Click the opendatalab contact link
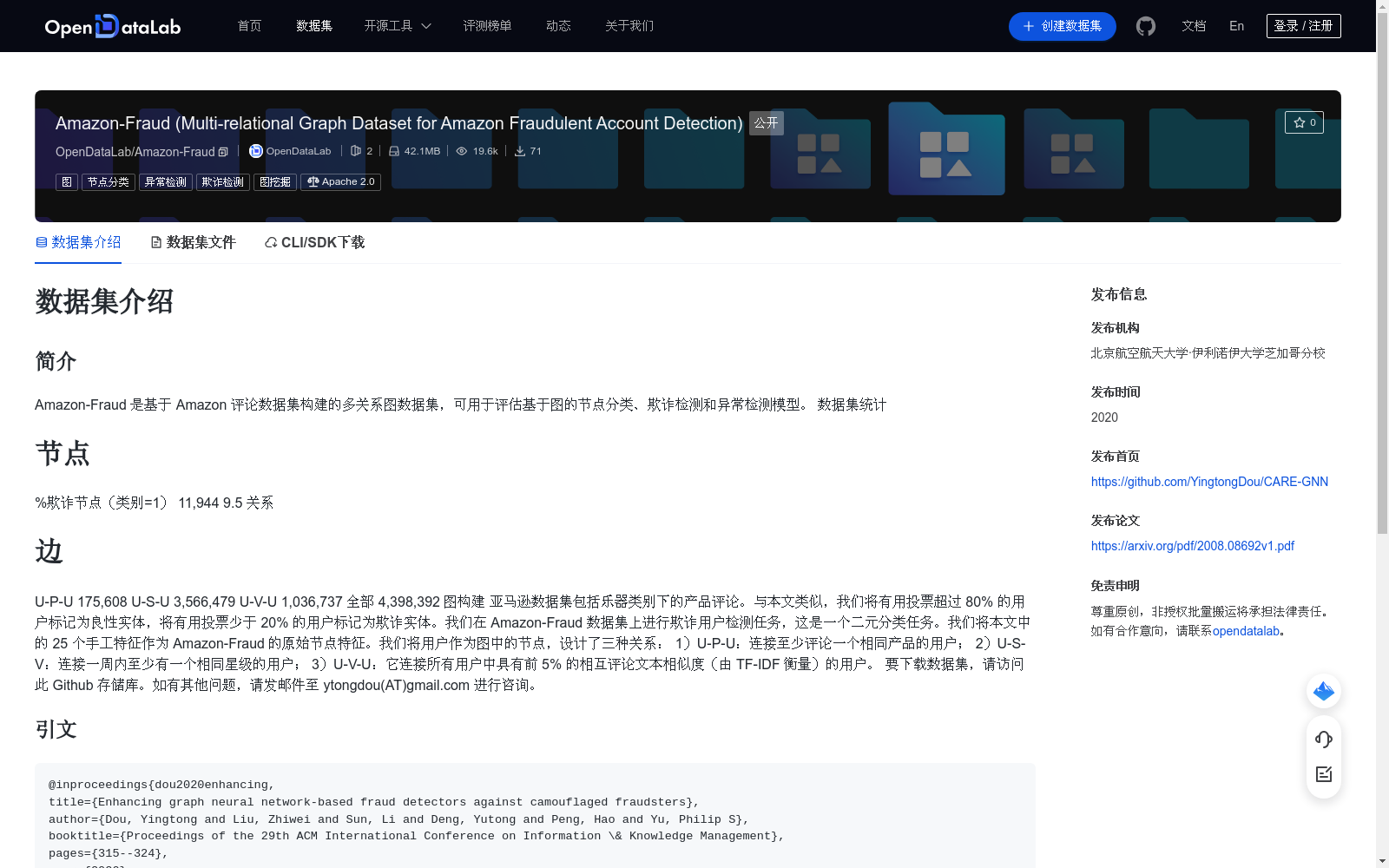The image size is (1389, 868). coord(1246,631)
